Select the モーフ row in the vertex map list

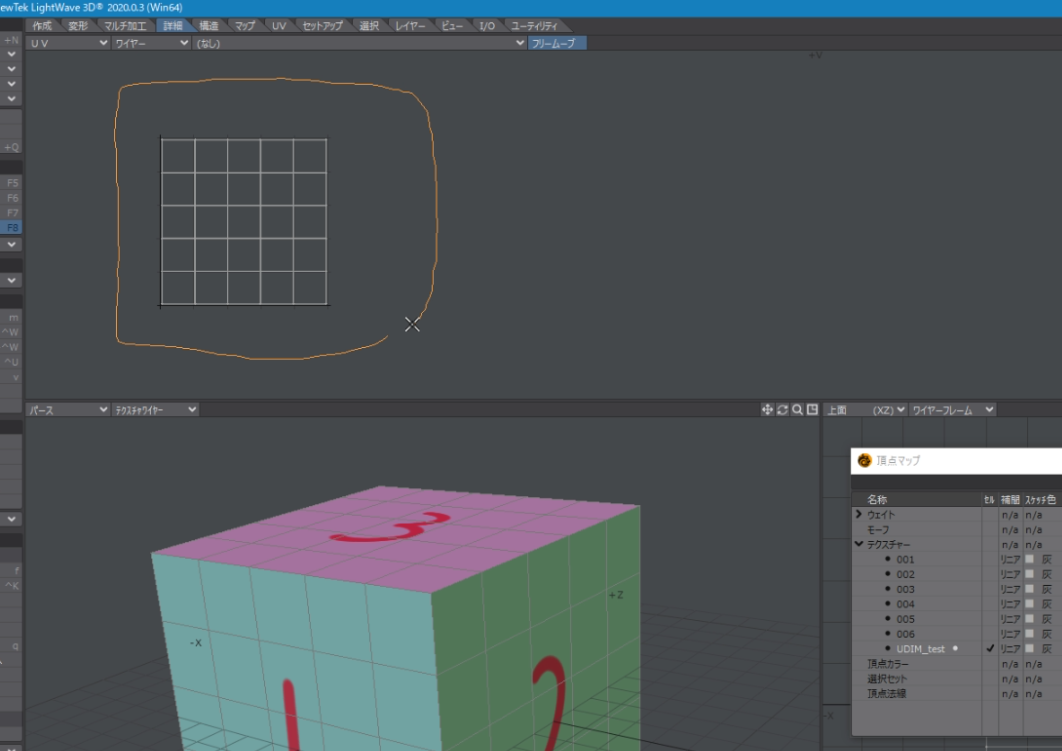[x=878, y=530]
